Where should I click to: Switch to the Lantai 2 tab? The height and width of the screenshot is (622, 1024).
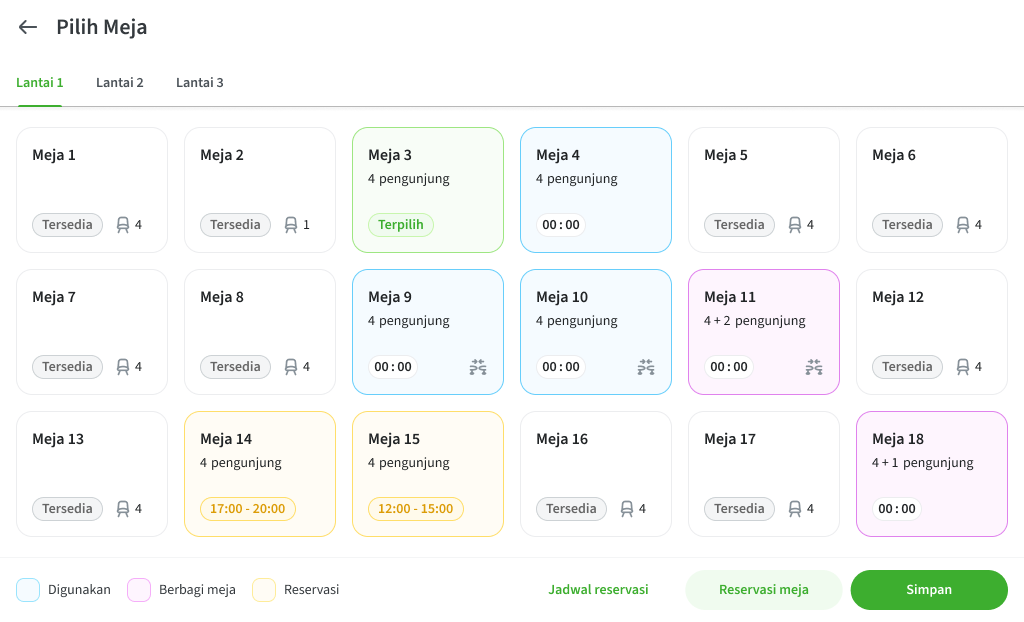[120, 83]
